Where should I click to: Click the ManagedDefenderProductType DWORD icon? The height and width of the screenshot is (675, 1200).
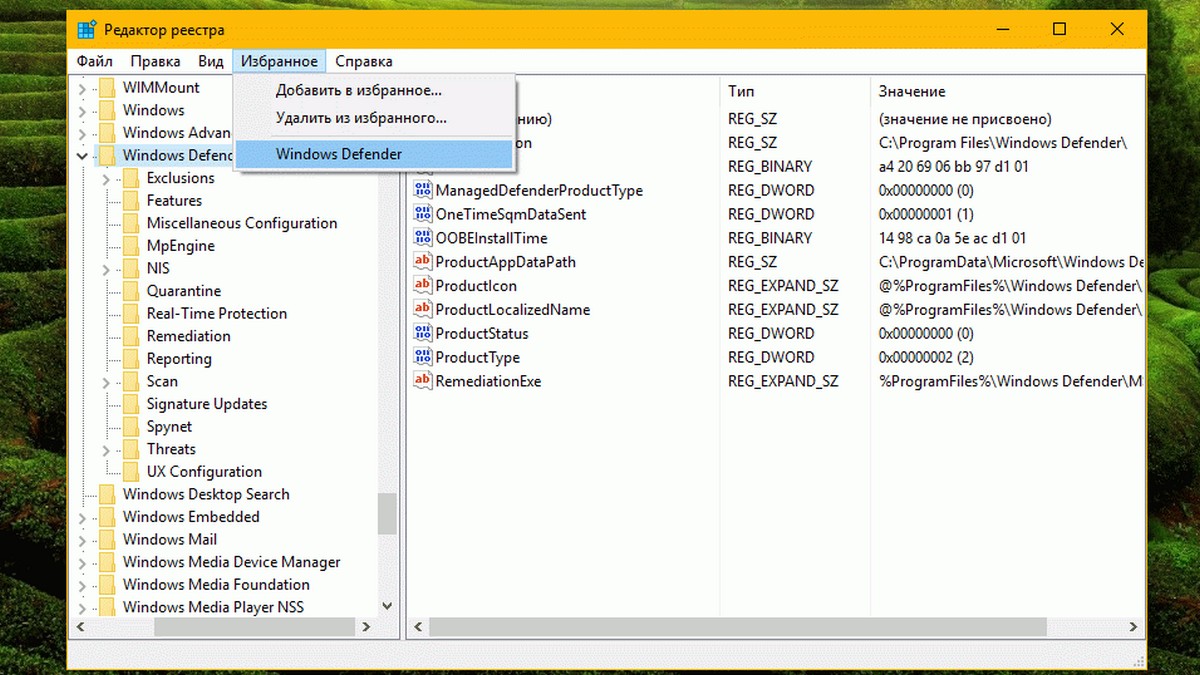point(422,190)
